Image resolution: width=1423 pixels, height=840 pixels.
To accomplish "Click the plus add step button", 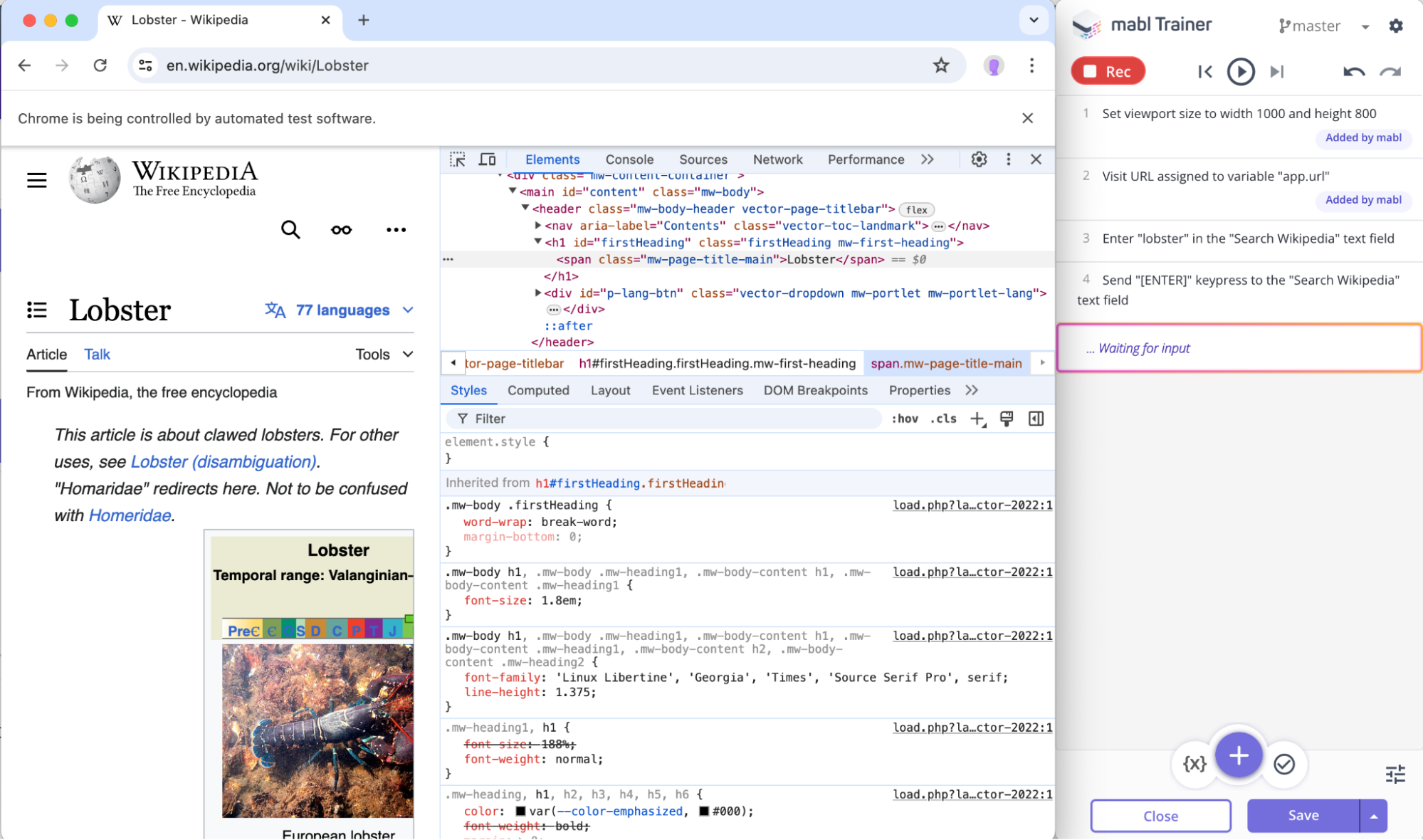I will [x=1239, y=755].
